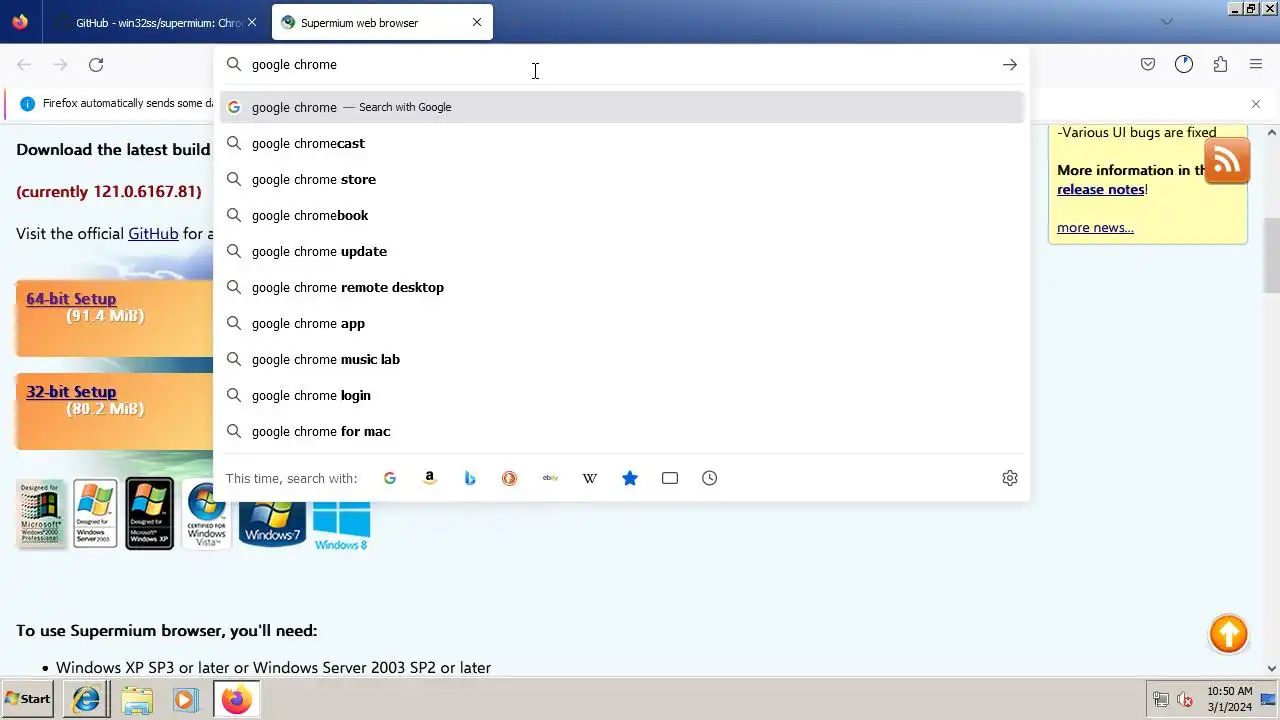This screenshot has width=1280, height=720.
Task: Search with Bing one-off icon
Action: [x=470, y=478]
